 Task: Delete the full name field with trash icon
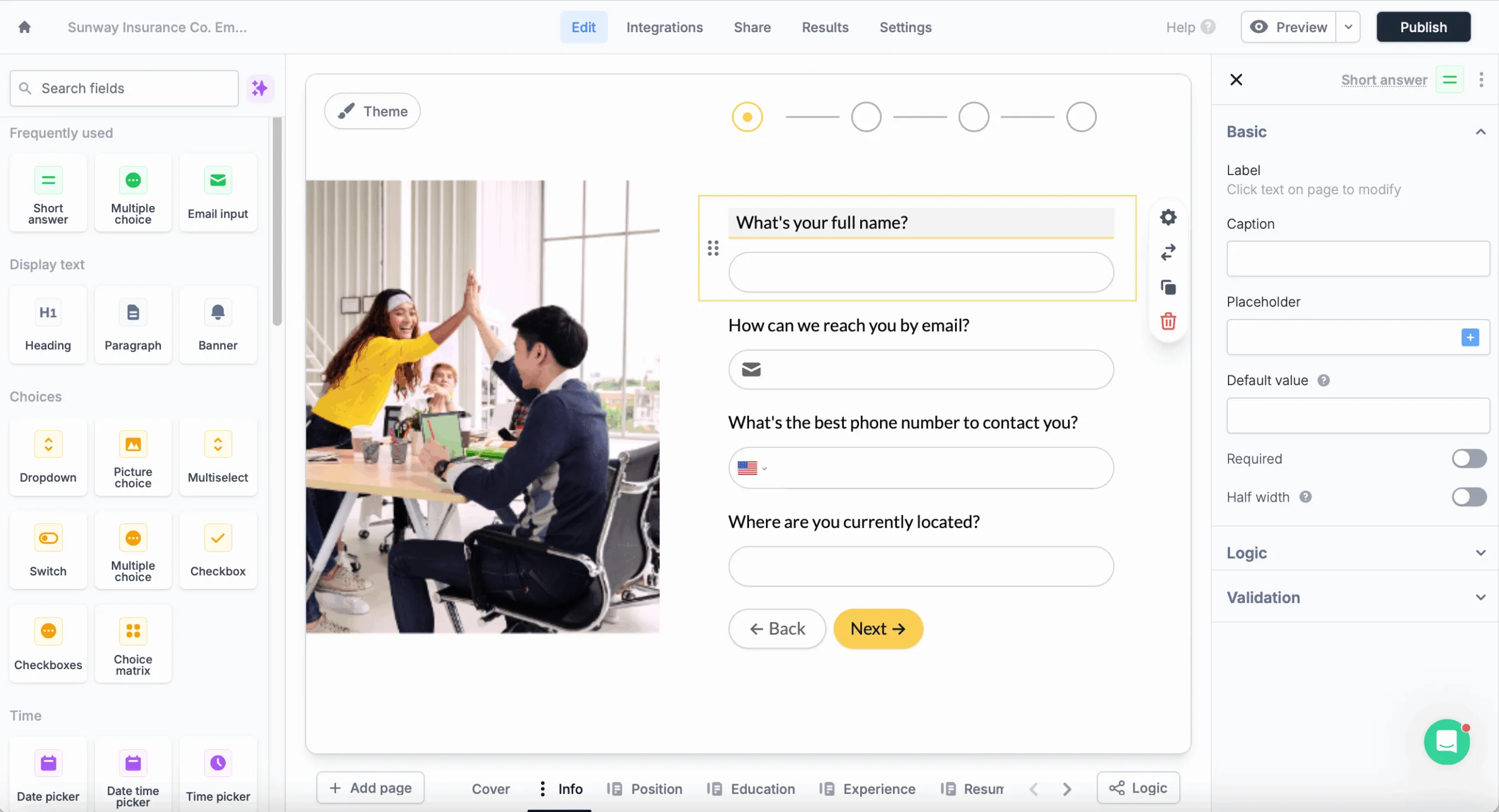pyautogui.click(x=1168, y=321)
